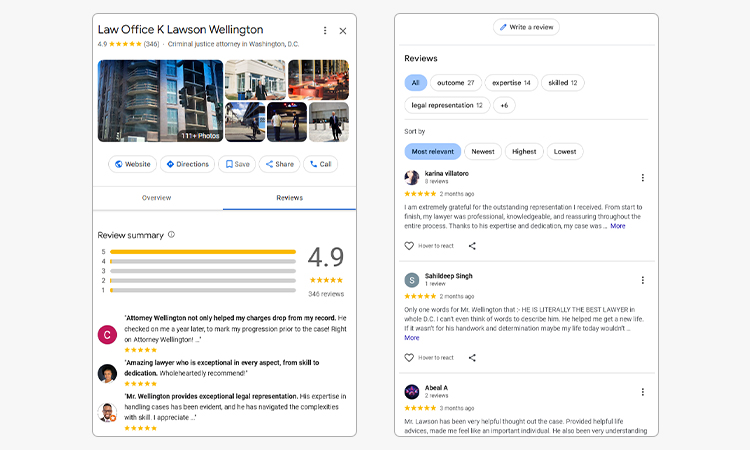Open the street view photo with man walking
Screen dimensions: 750x450
pos(245,122)
